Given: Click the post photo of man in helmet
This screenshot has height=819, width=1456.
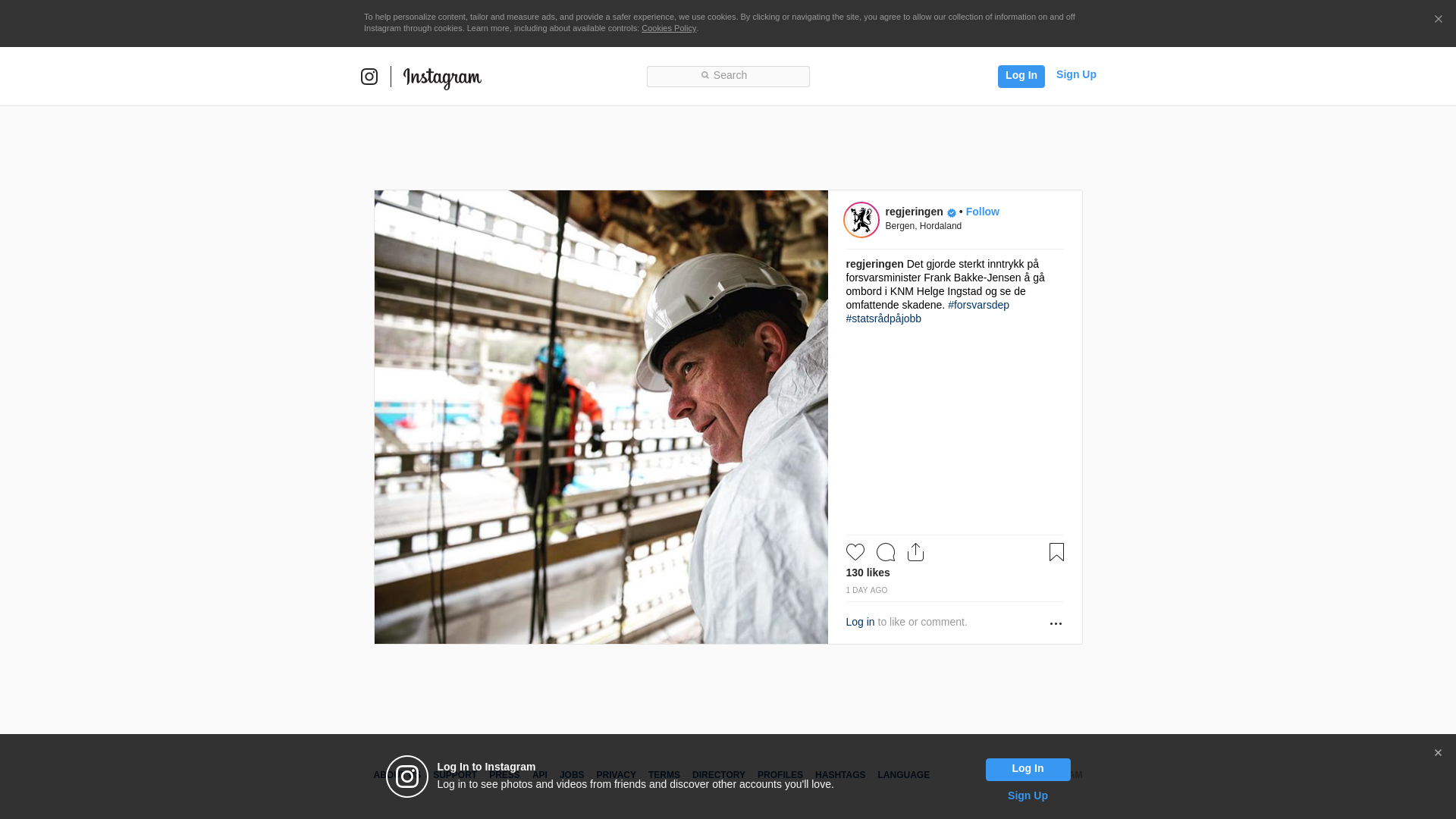Looking at the screenshot, I should click(x=601, y=417).
